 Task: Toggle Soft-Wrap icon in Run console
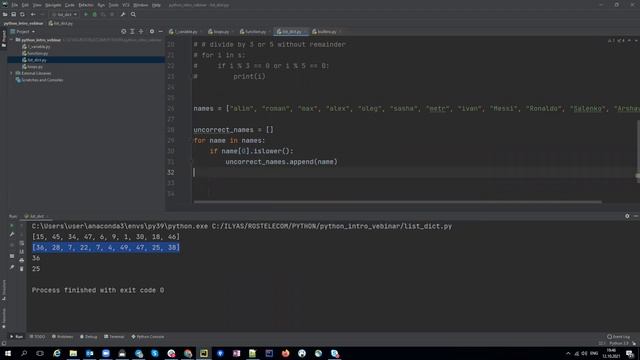point(22,243)
